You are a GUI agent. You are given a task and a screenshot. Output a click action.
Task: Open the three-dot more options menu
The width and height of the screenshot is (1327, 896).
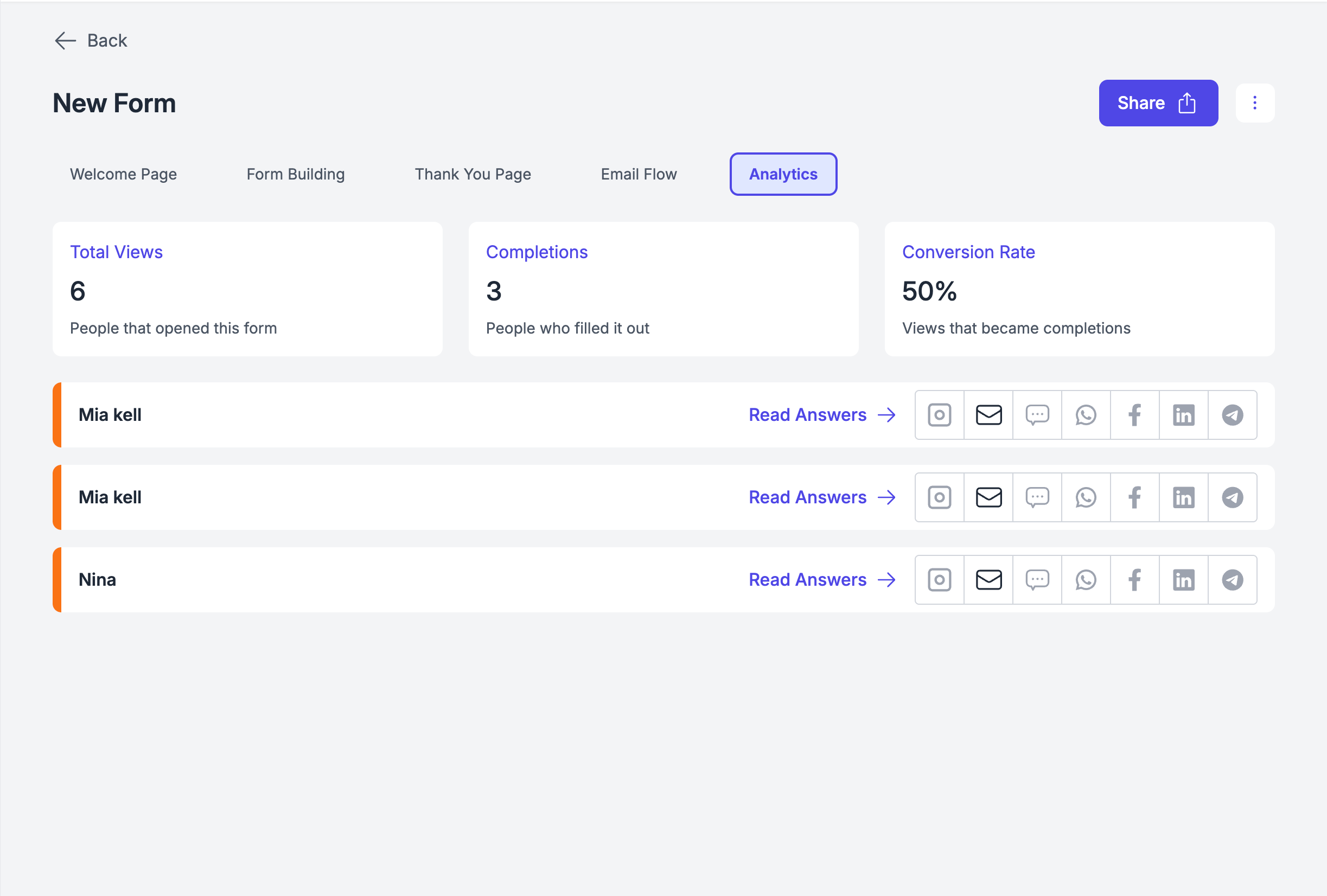point(1254,103)
